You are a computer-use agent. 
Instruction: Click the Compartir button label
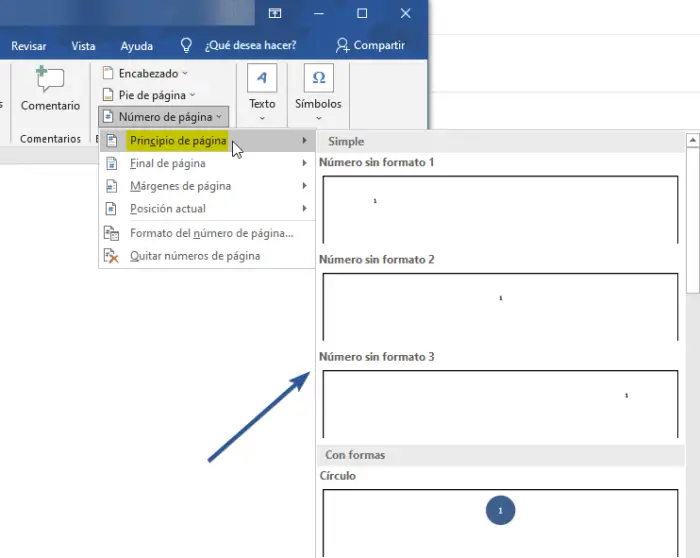tap(379, 45)
